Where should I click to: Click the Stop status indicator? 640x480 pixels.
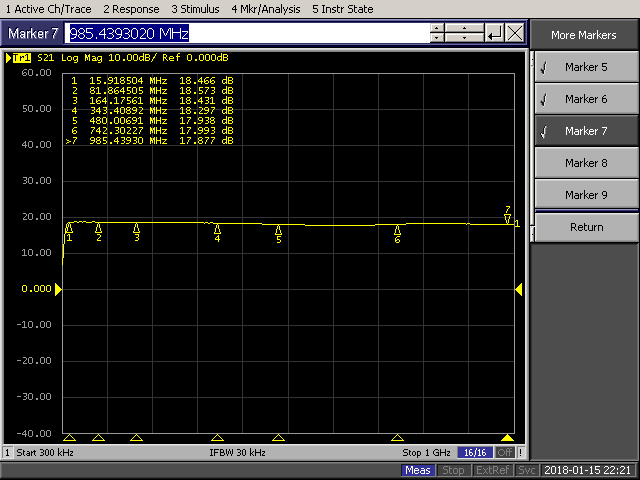click(x=453, y=470)
